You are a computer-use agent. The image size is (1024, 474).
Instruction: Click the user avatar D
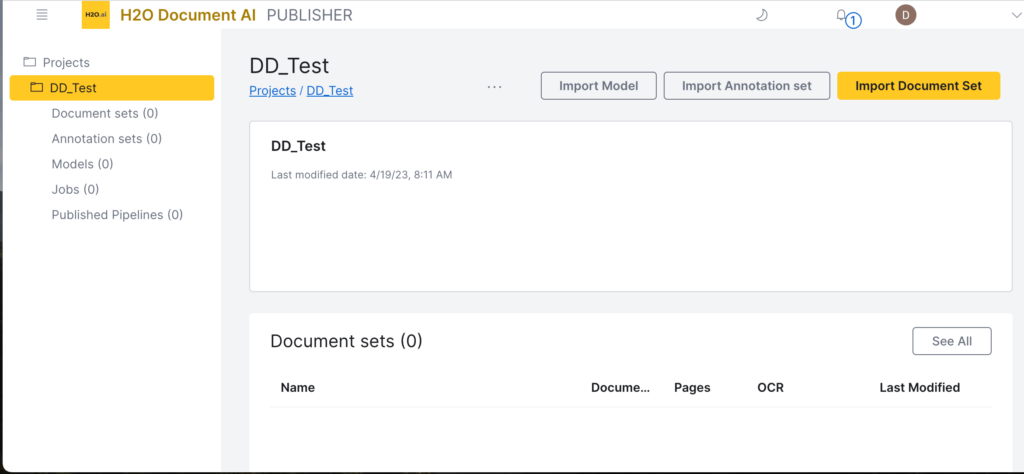click(905, 15)
